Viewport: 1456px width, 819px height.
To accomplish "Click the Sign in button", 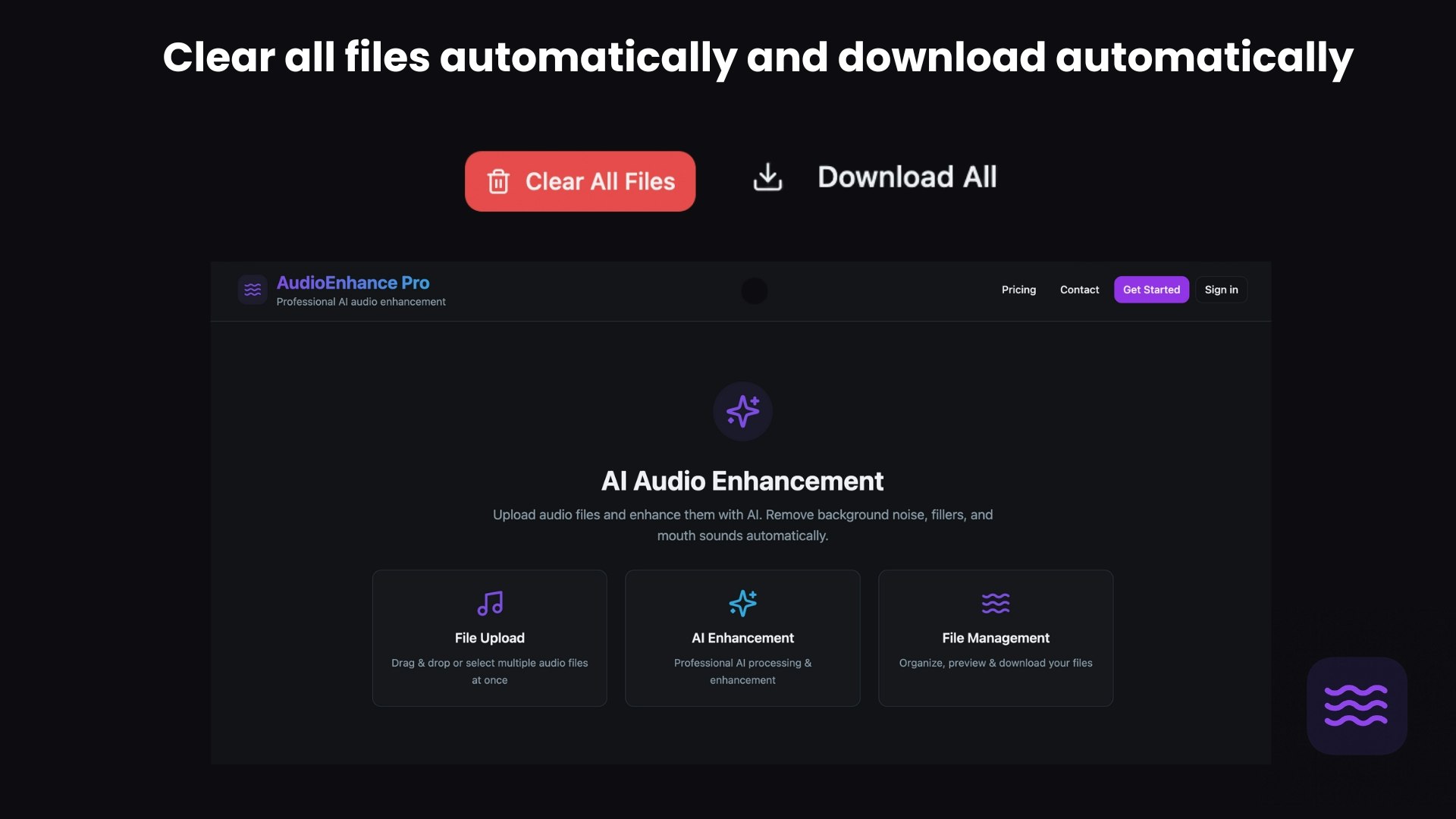I will coord(1221,290).
